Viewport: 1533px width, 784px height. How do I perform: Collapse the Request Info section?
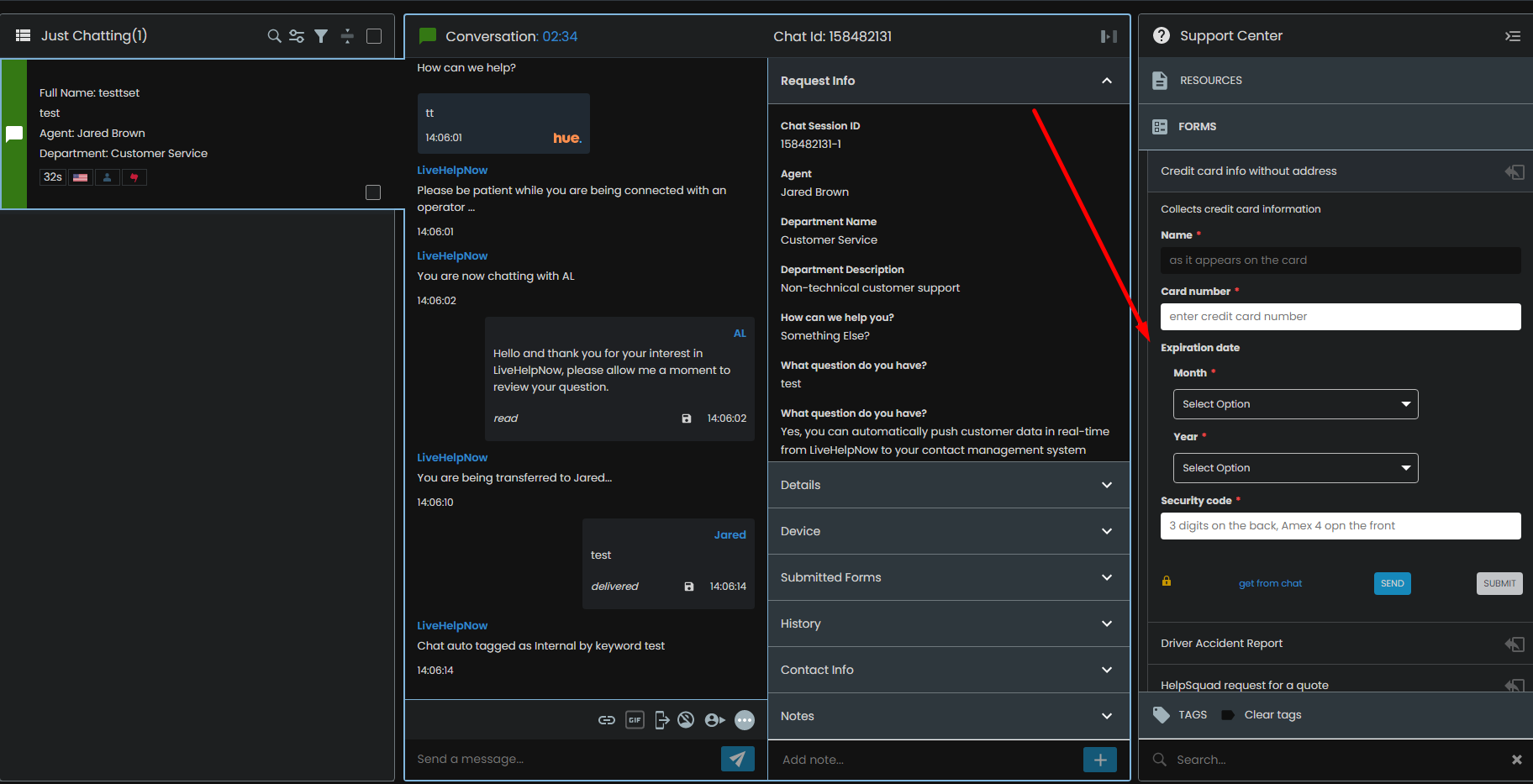(1107, 81)
